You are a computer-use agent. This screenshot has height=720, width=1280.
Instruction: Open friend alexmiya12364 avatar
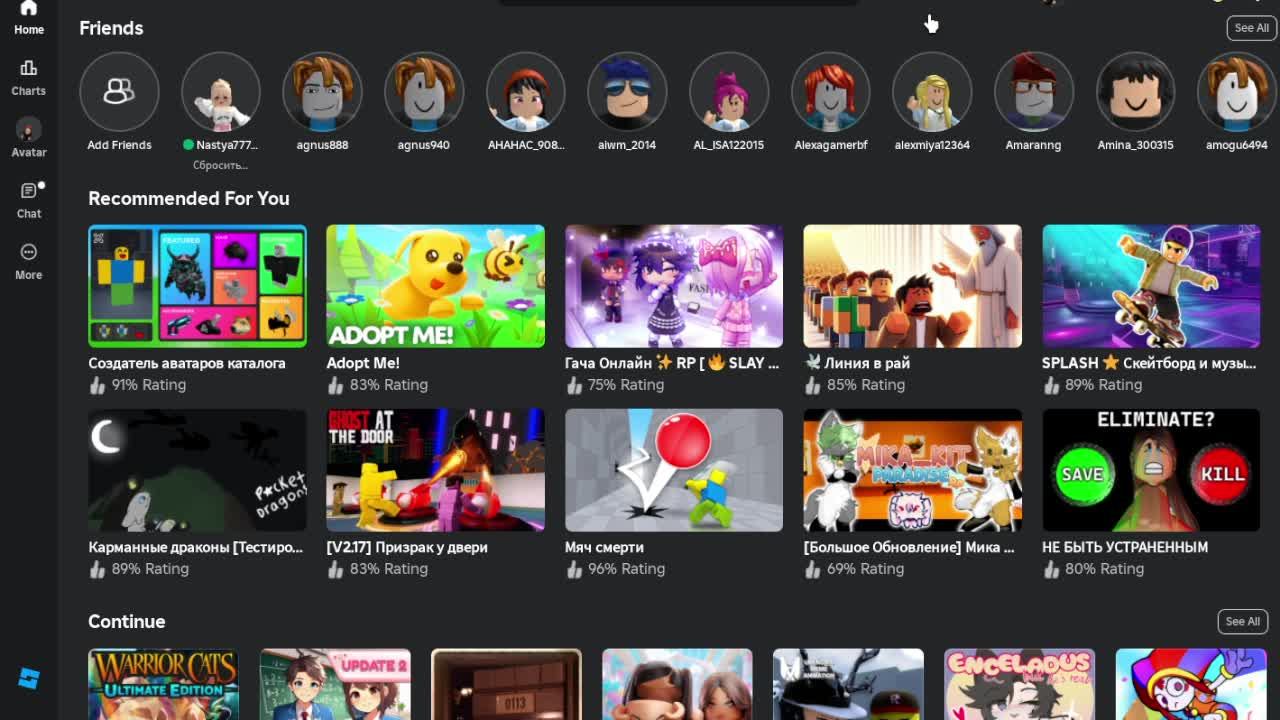[x=932, y=92]
